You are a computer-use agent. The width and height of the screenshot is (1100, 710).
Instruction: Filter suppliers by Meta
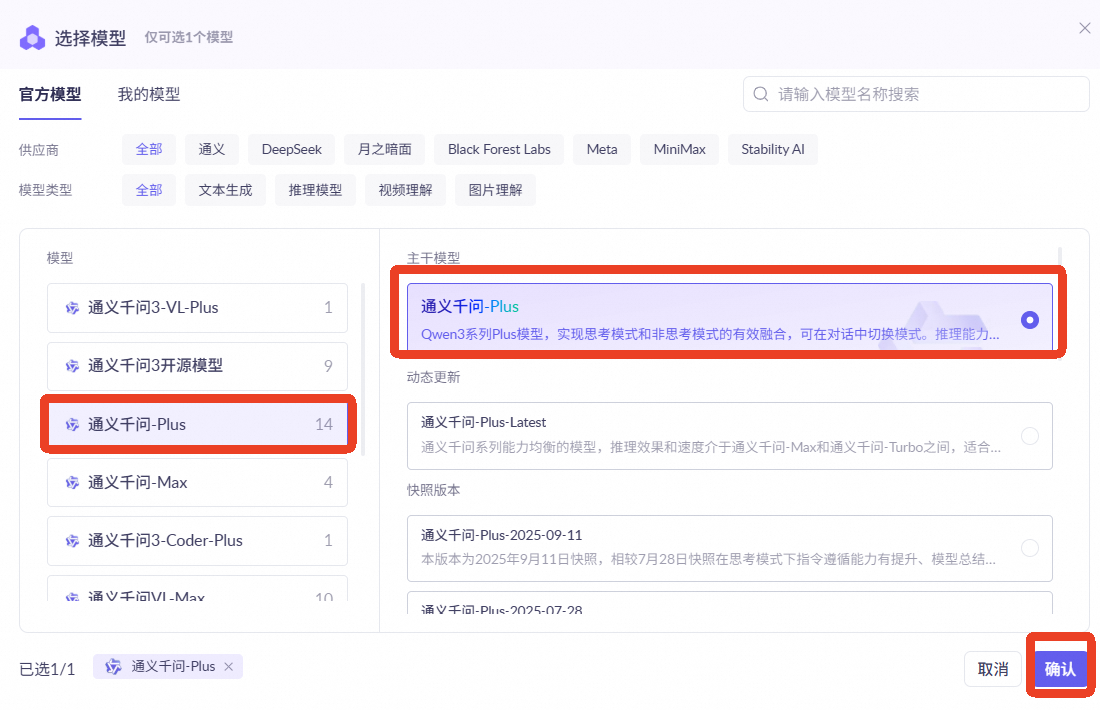click(602, 149)
